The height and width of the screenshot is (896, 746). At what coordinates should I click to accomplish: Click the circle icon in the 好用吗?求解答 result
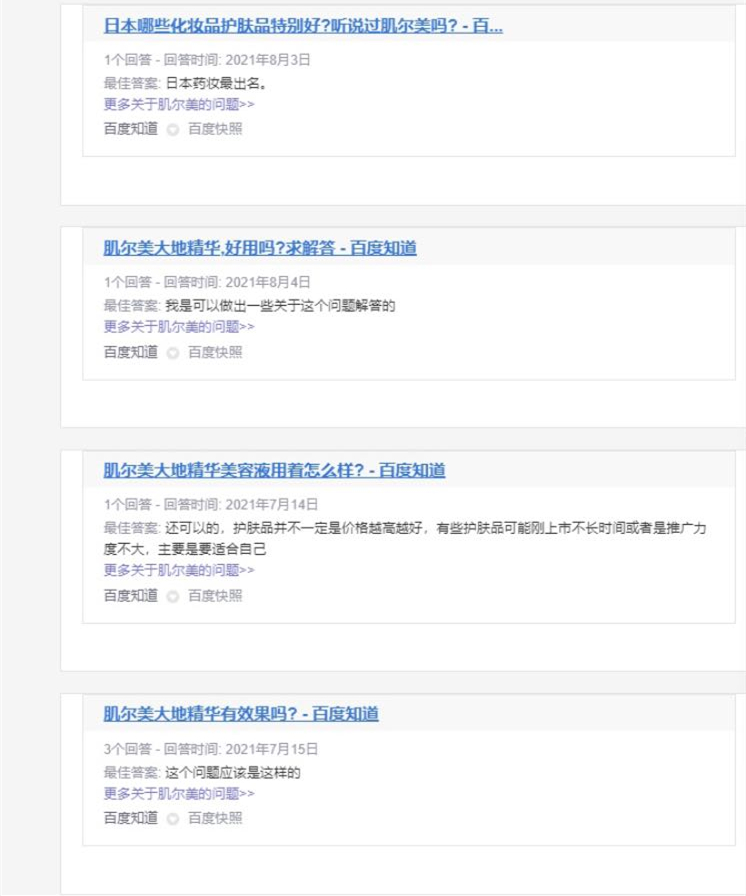tap(173, 353)
